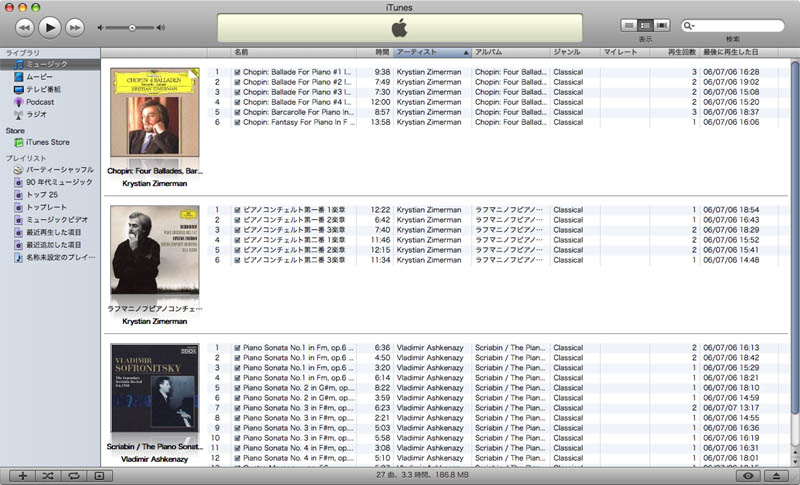
Task: Toggle shuffle playback in bottom bar
Action: pyautogui.click(x=48, y=476)
